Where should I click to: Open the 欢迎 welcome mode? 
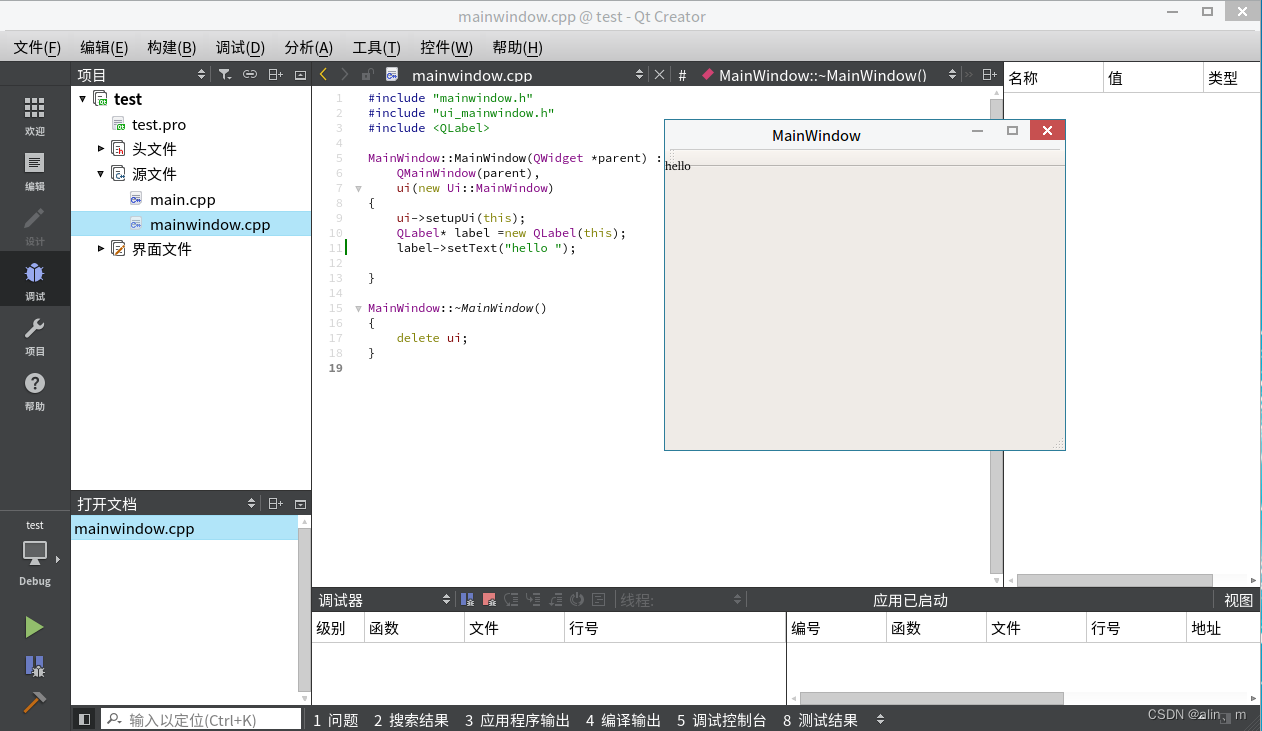(35, 116)
